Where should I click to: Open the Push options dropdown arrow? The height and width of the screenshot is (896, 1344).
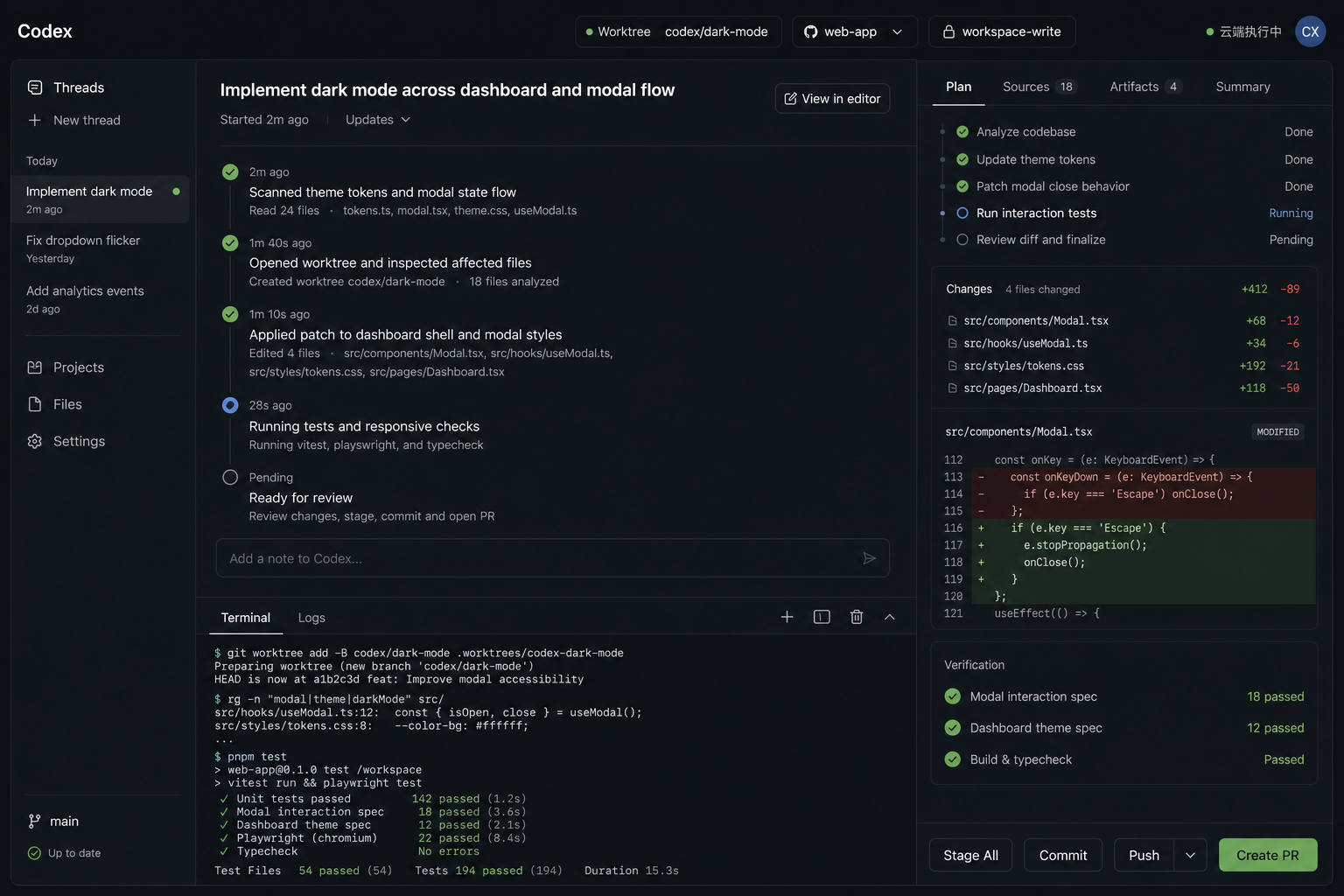[1190, 855]
